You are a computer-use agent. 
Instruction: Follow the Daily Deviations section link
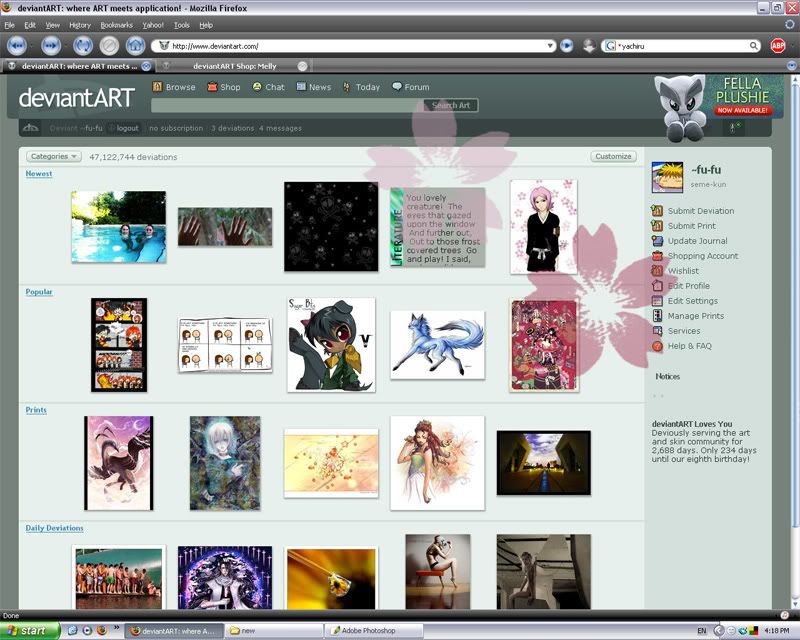coord(55,528)
